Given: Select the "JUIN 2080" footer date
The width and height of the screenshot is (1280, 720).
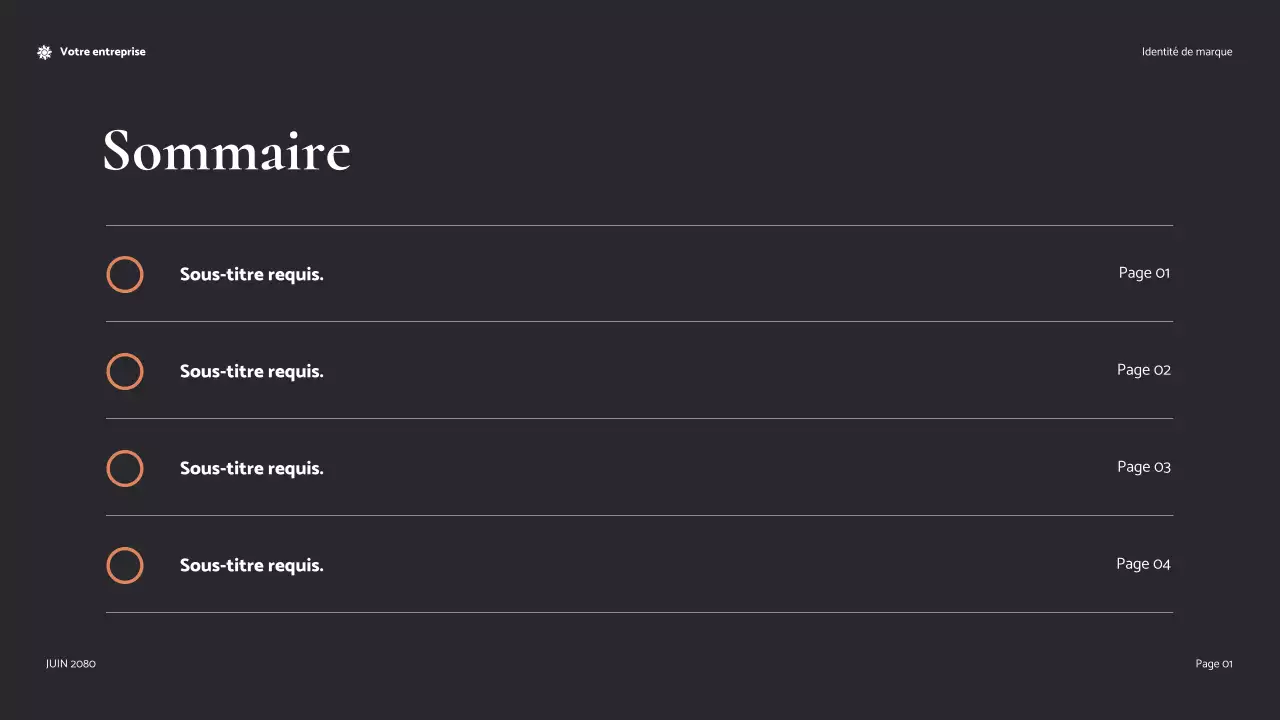Looking at the screenshot, I should tap(71, 664).
